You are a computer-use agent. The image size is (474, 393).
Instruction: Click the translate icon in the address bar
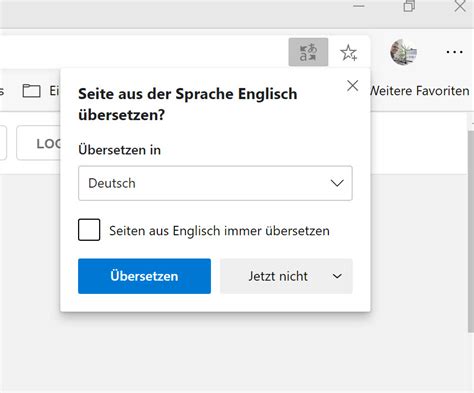coord(308,52)
